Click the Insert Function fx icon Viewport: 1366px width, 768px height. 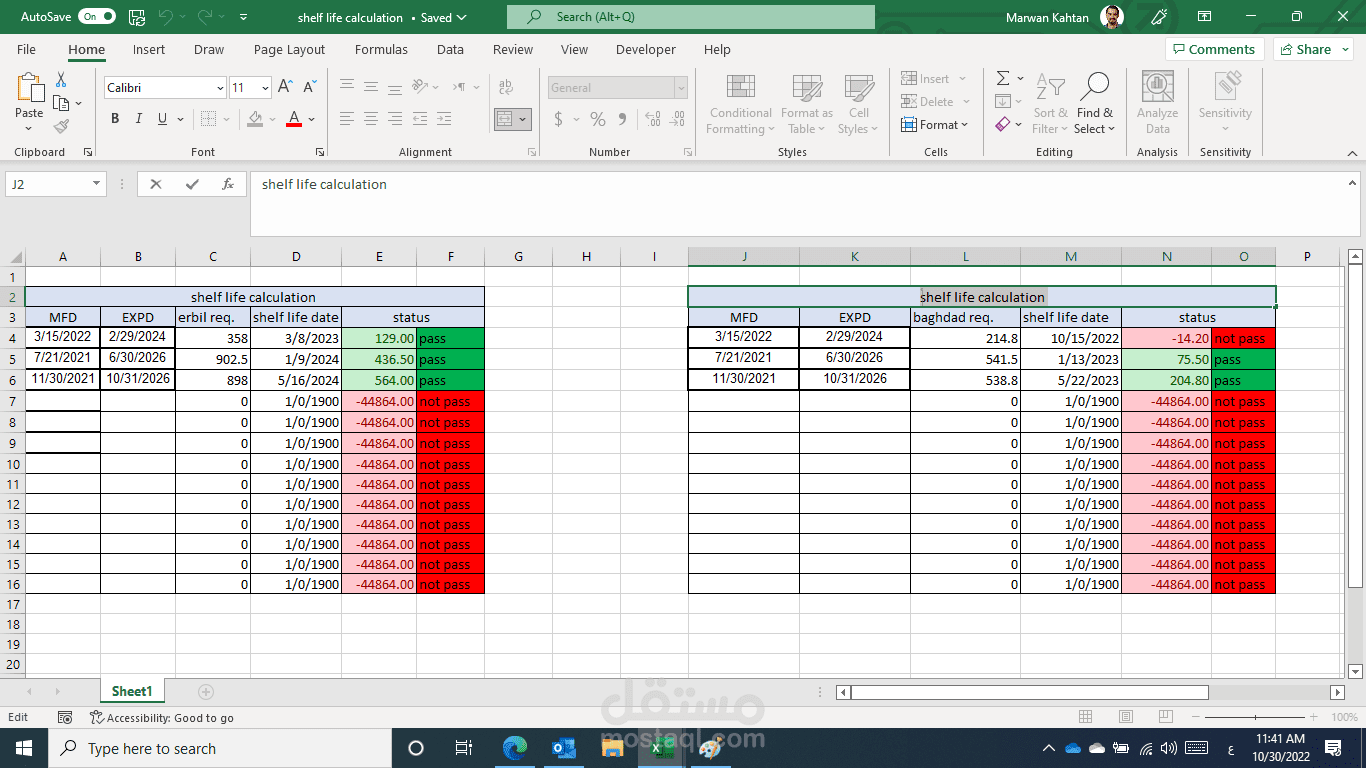click(x=228, y=184)
